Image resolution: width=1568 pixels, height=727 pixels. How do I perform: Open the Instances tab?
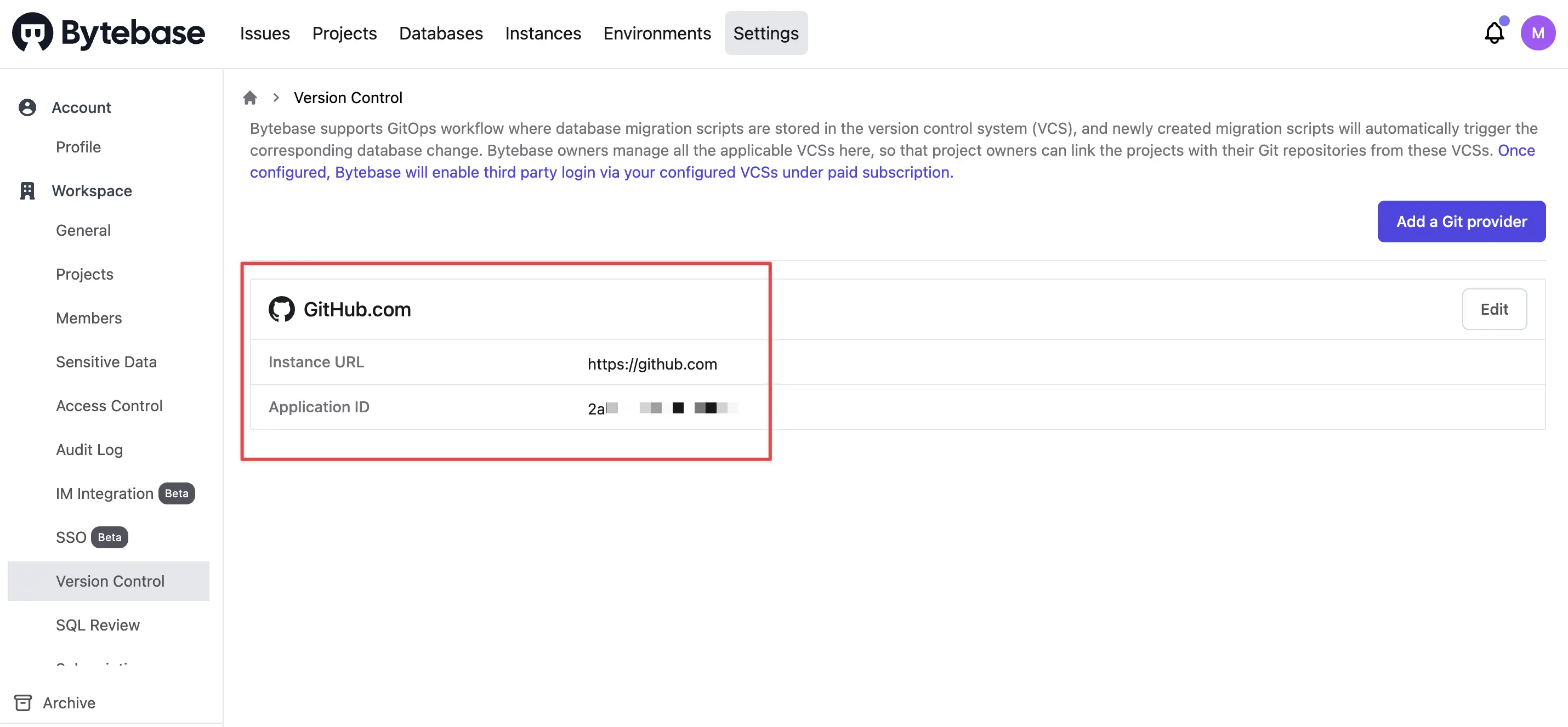pyautogui.click(x=542, y=33)
